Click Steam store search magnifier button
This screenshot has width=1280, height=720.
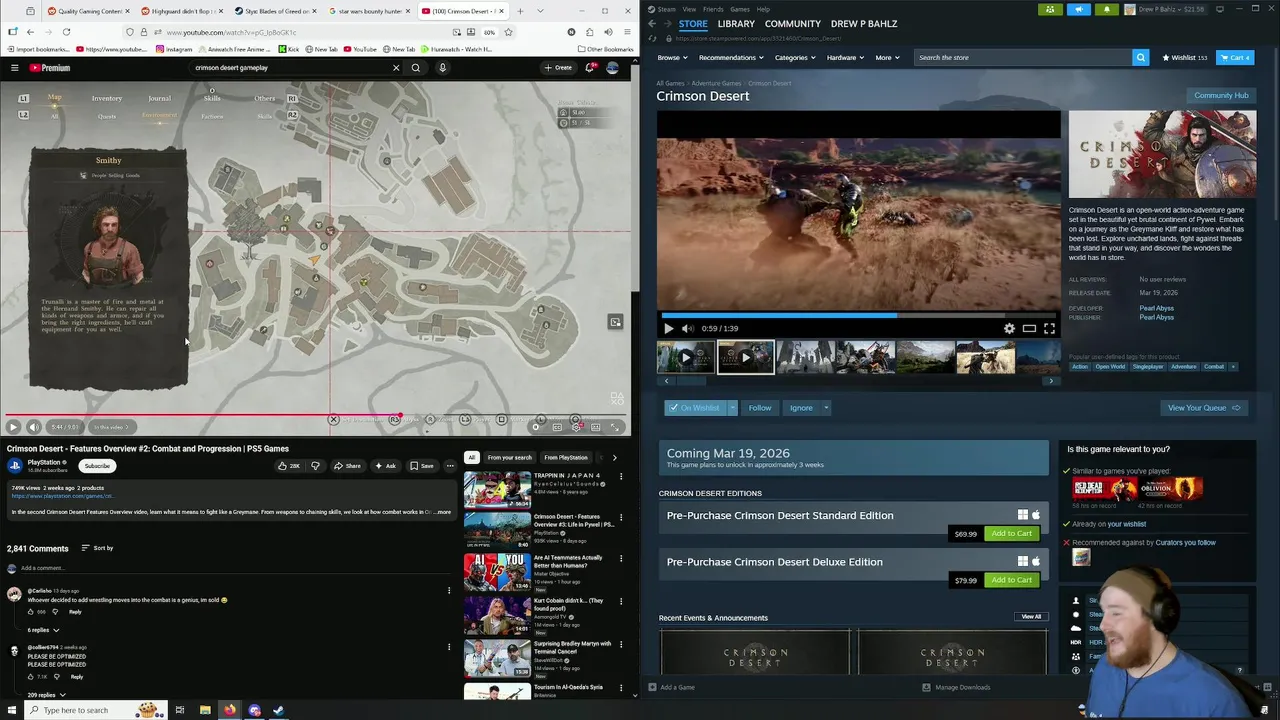point(1140,57)
